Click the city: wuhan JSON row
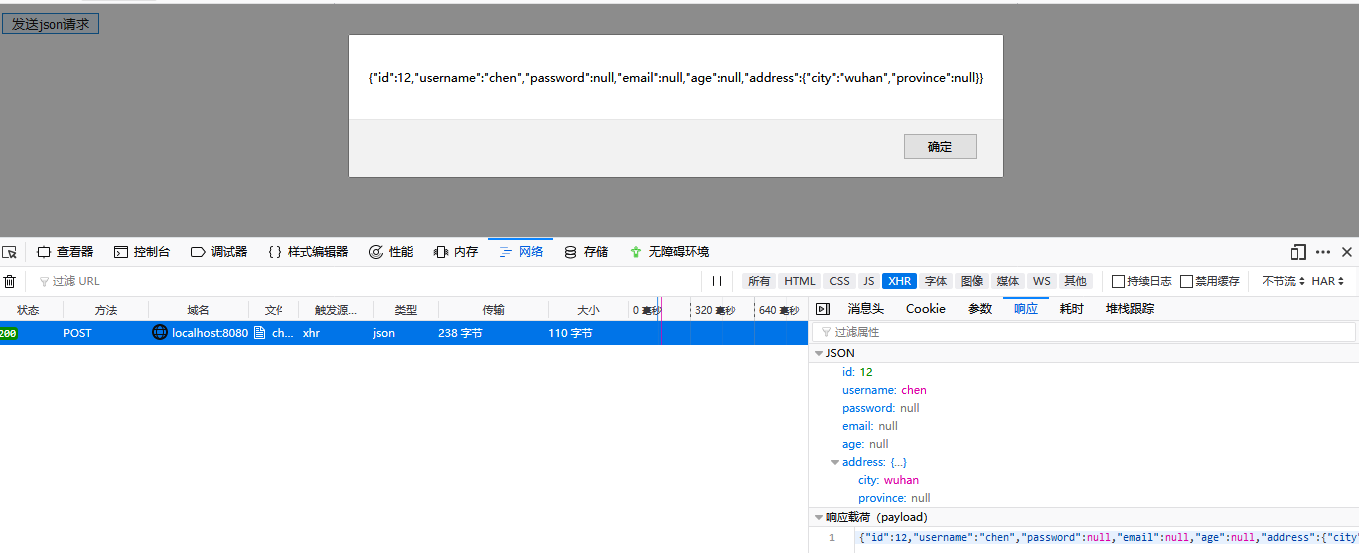The width and height of the screenshot is (1359, 553). [x=1084, y=480]
